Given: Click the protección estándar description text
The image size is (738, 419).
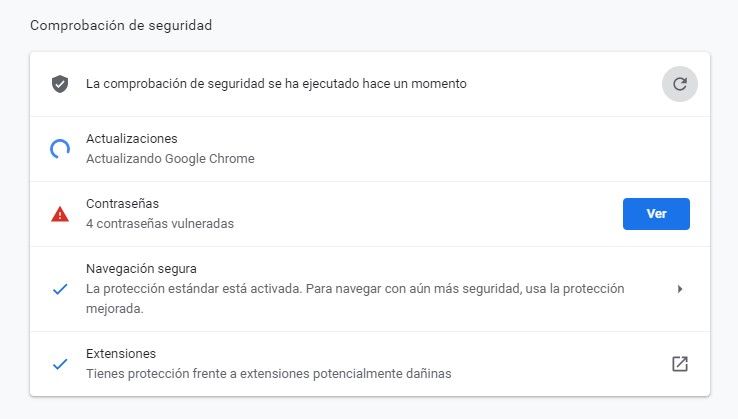Looking at the screenshot, I should (355, 298).
